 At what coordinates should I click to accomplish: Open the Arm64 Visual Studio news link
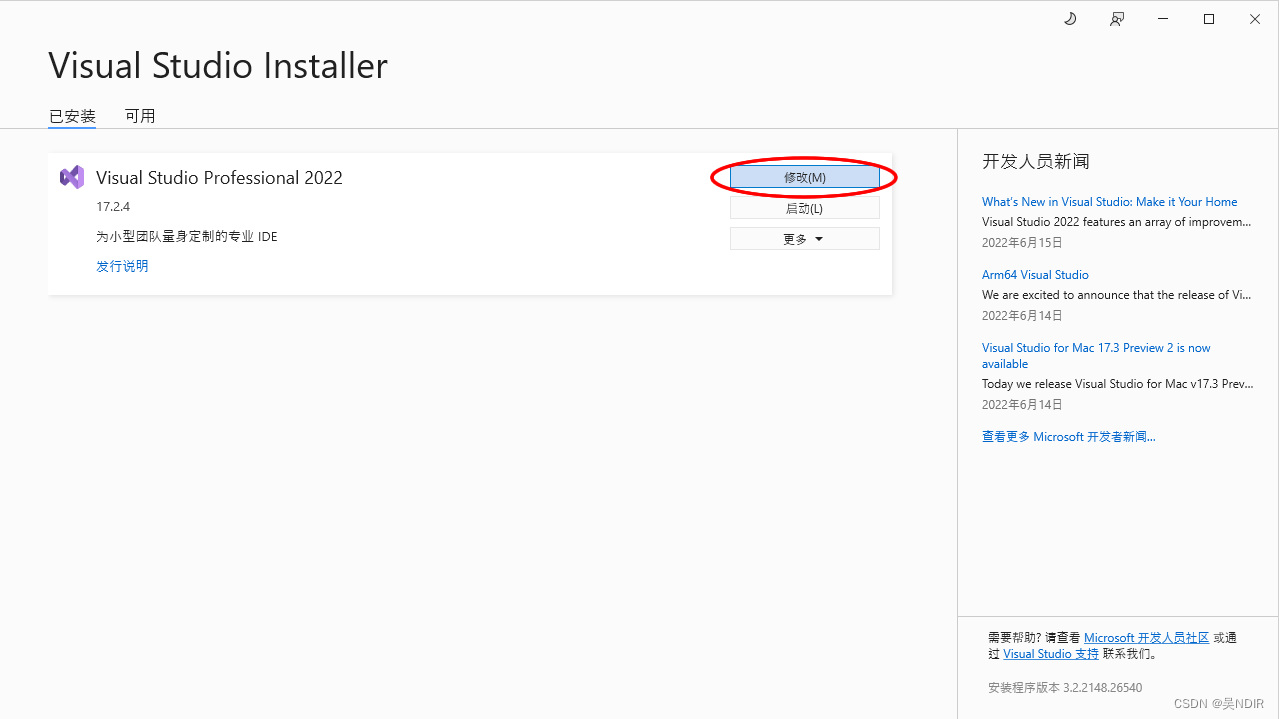[x=1035, y=275]
